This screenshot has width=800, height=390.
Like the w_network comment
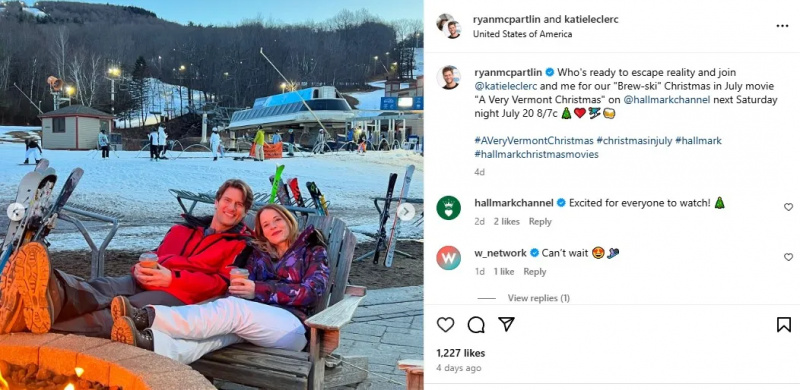pyautogui.click(x=788, y=257)
